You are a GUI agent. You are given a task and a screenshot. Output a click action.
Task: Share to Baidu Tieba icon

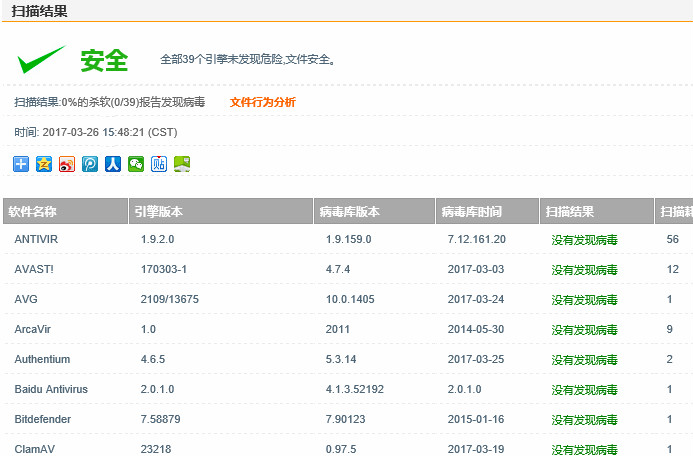coord(159,164)
